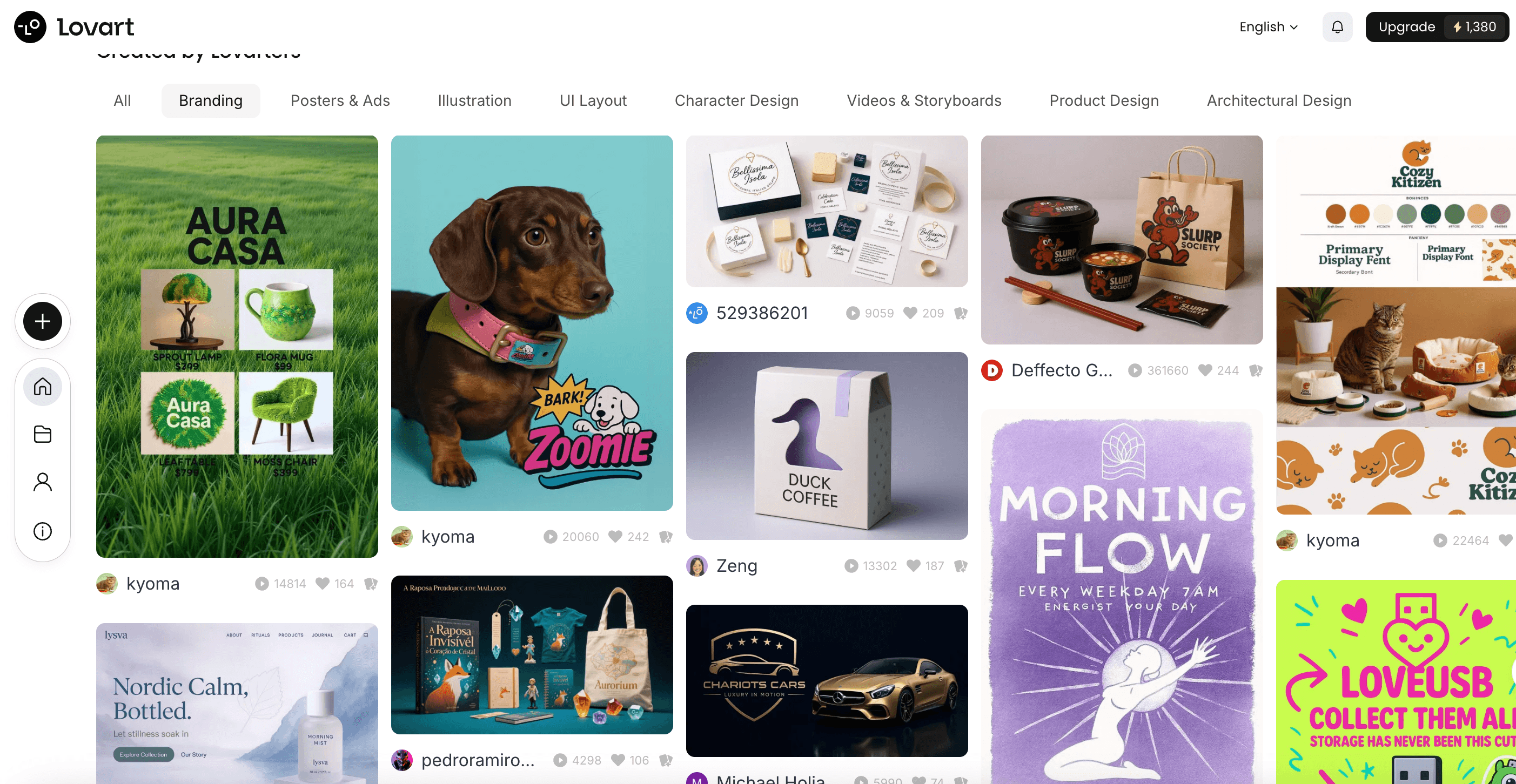
Task: Switch to Character Design tab
Action: 736,100
